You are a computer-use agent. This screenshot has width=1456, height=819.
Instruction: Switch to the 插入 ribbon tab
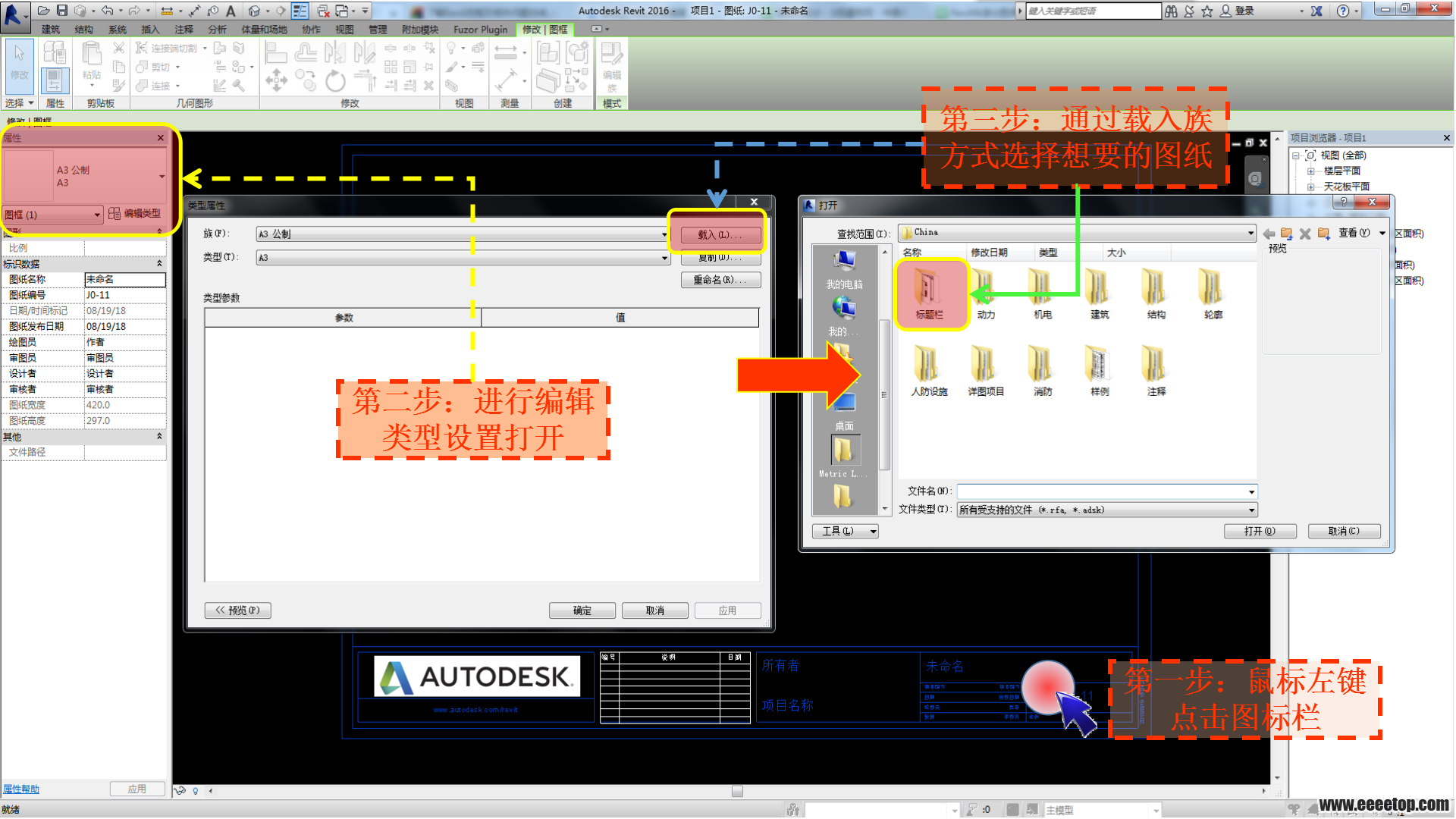[x=150, y=30]
